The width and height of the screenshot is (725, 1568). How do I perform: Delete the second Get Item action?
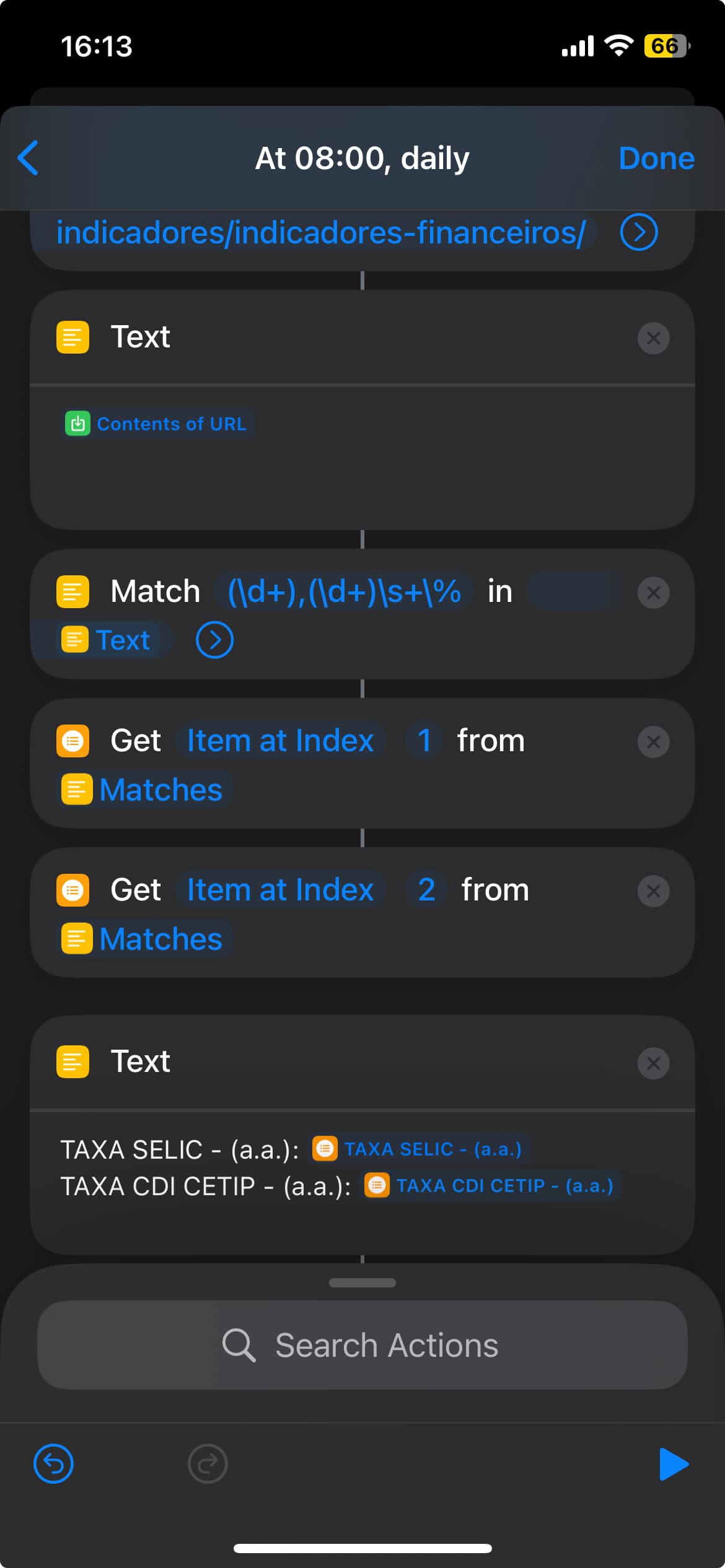[653, 891]
